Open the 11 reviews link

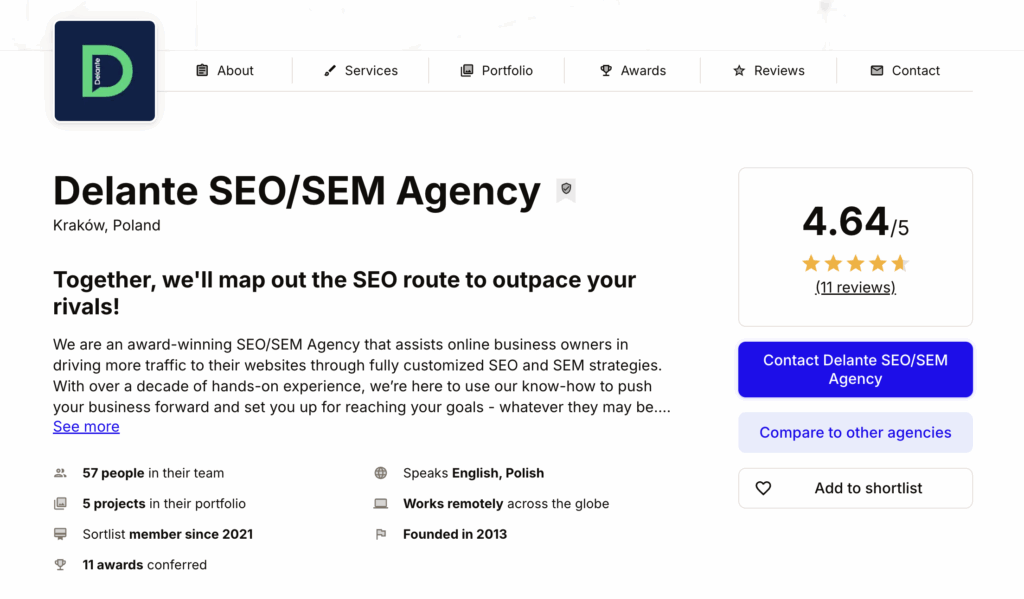tap(856, 287)
